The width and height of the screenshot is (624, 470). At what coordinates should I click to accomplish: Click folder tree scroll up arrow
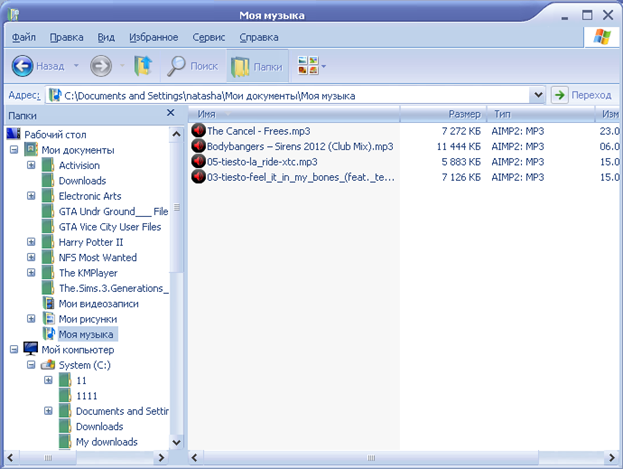pos(176,135)
